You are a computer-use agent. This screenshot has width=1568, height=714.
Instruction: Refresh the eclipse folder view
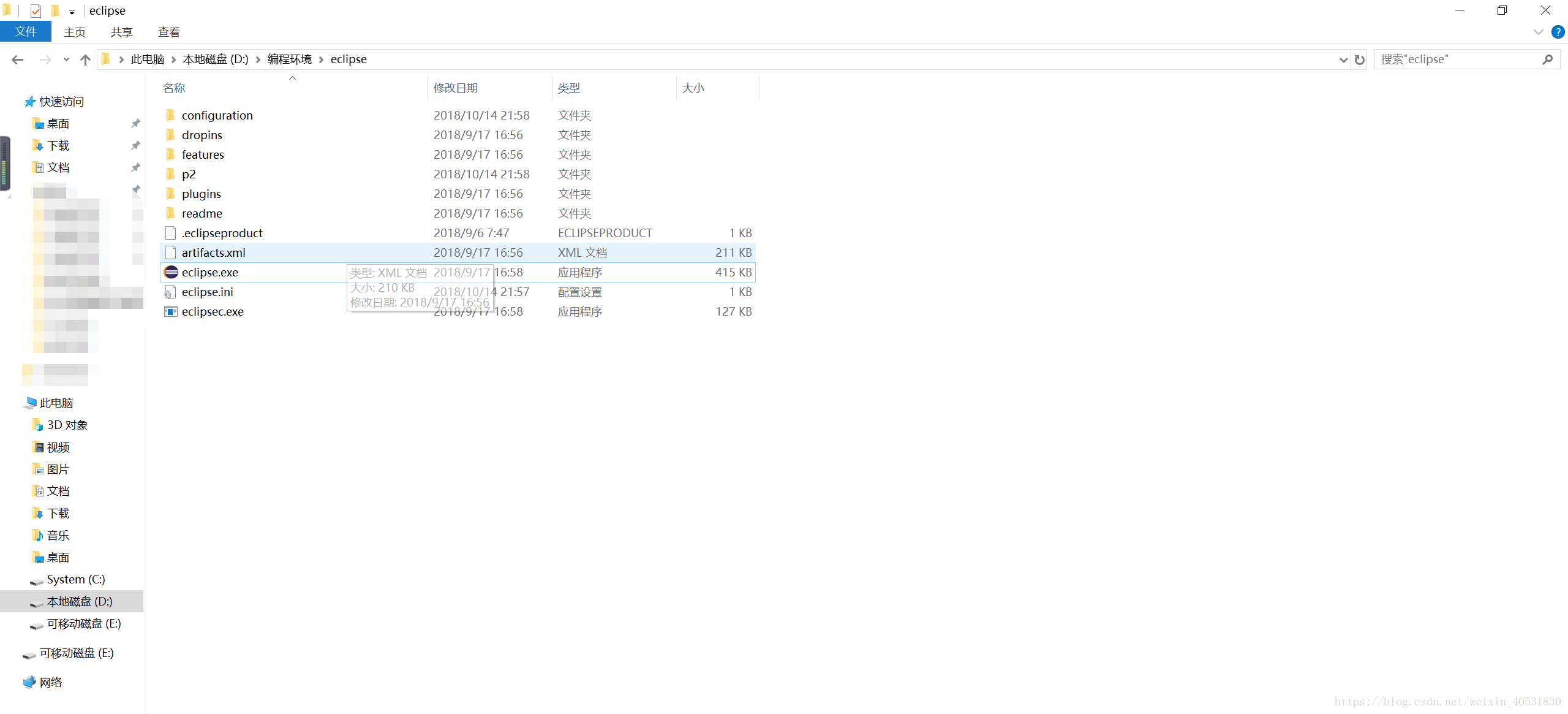[x=1360, y=59]
